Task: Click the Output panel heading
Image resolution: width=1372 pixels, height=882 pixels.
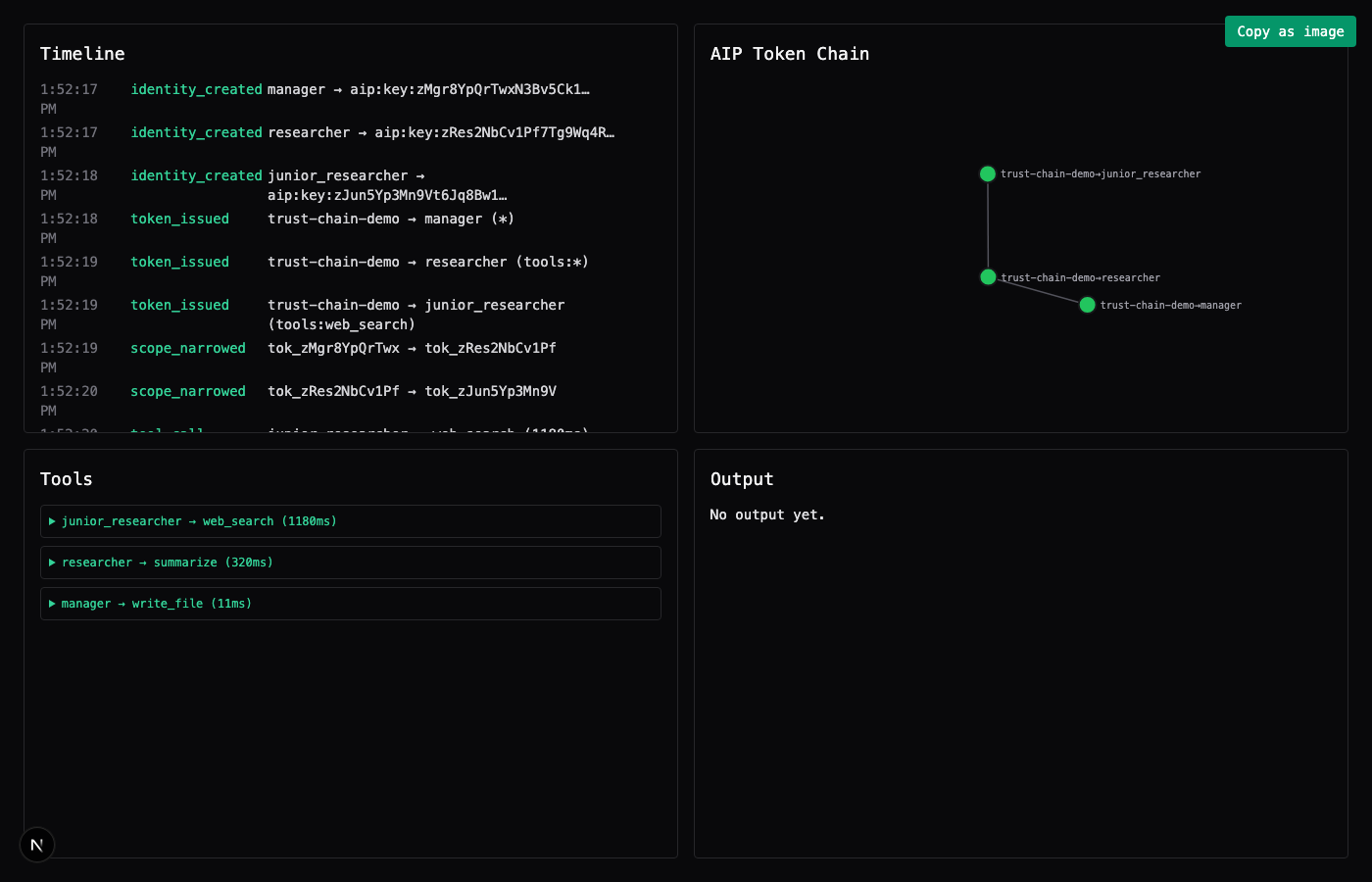Action: [742, 479]
